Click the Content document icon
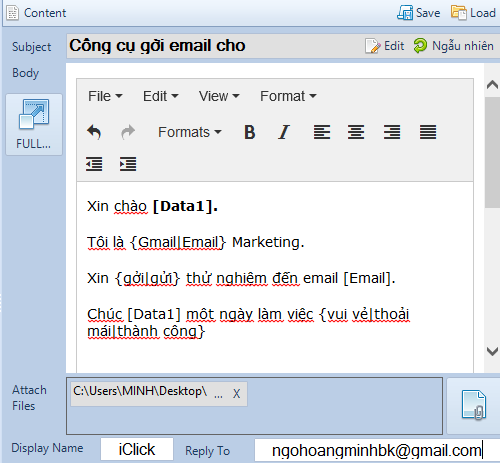 click(x=13, y=13)
